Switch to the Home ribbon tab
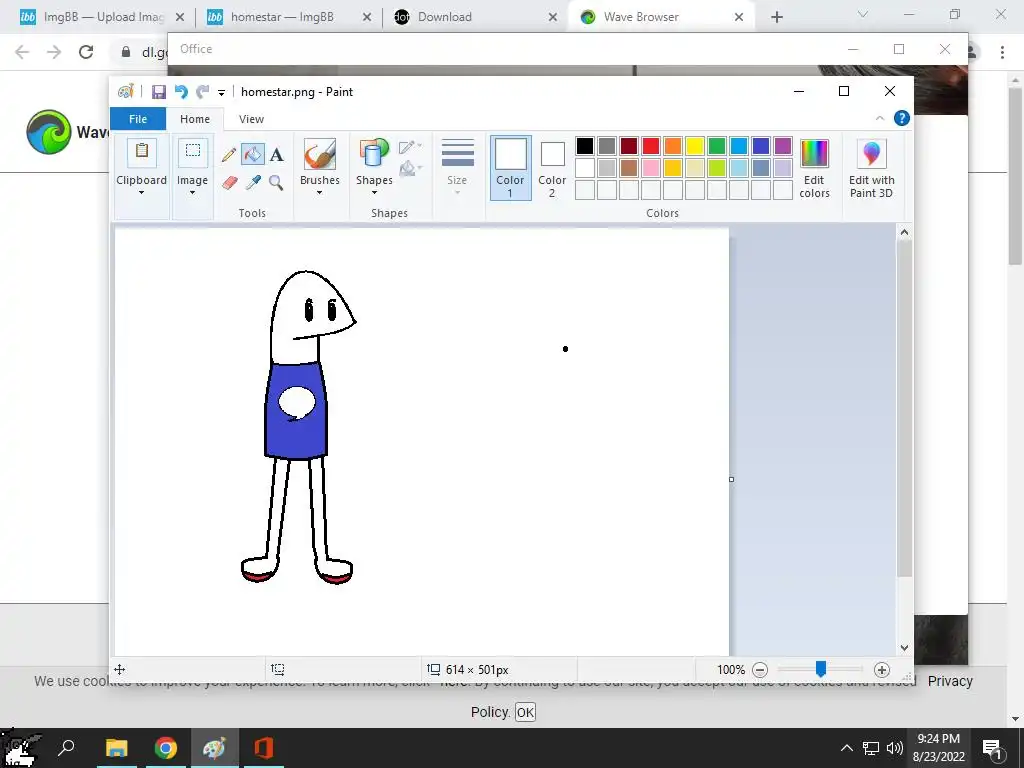The image size is (1024, 768). coord(195,119)
